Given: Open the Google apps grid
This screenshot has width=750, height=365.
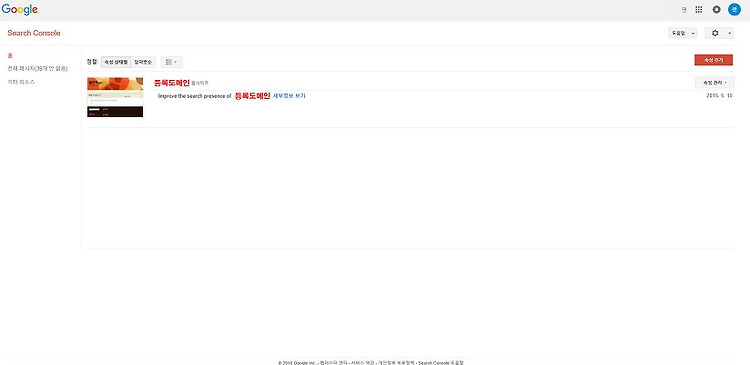Looking at the screenshot, I should (x=699, y=10).
